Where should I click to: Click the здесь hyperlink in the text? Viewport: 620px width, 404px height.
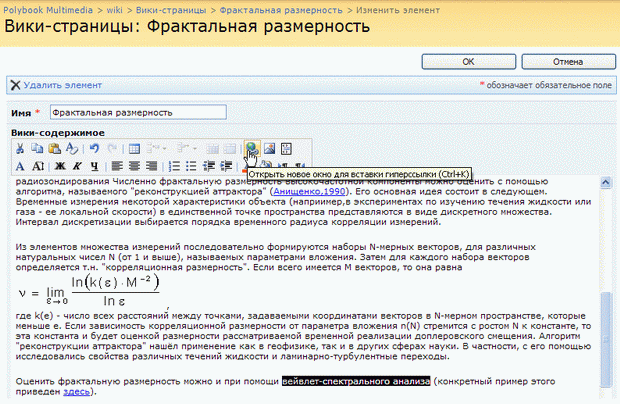click(x=76, y=392)
